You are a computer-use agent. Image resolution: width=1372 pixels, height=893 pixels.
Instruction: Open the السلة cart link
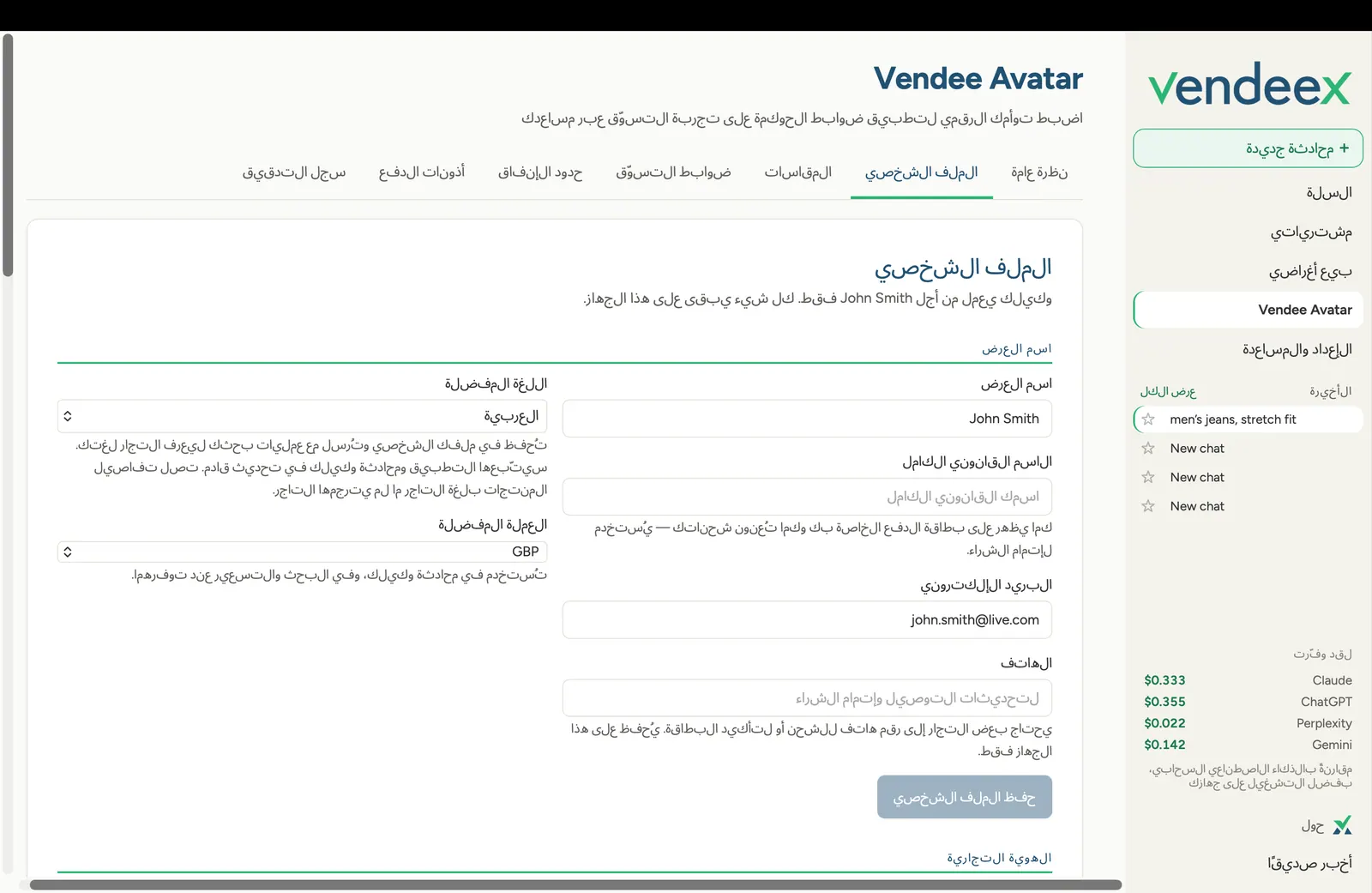(x=1329, y=193)
